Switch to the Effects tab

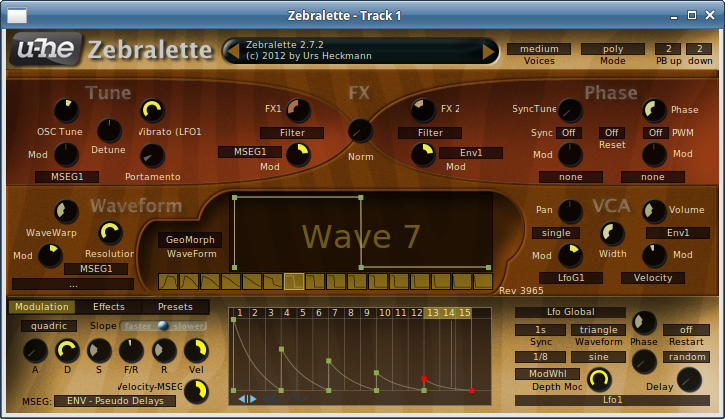pyautogui.click(x=109, y=307)
